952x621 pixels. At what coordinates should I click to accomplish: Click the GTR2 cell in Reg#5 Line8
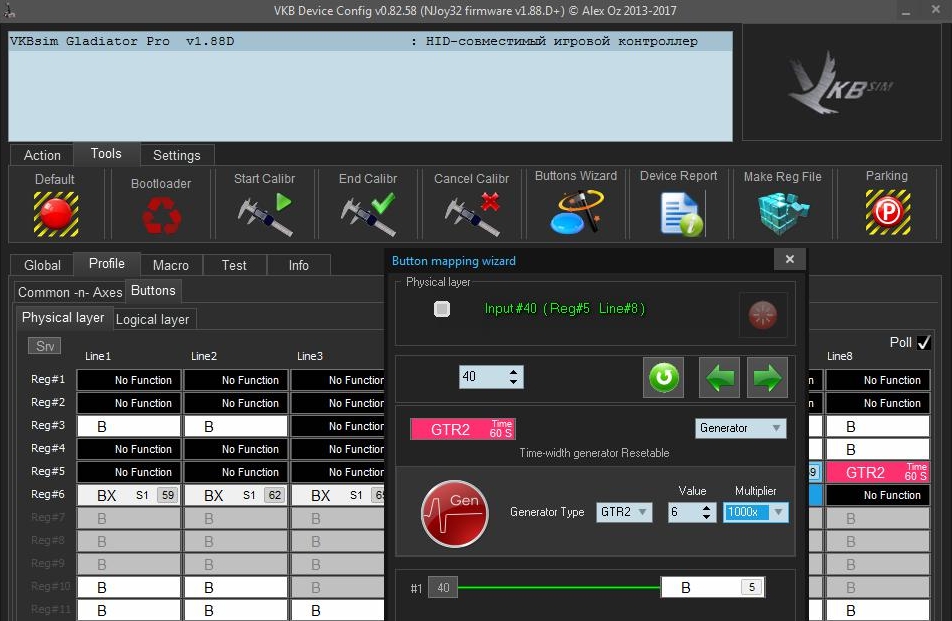(877, 472)
